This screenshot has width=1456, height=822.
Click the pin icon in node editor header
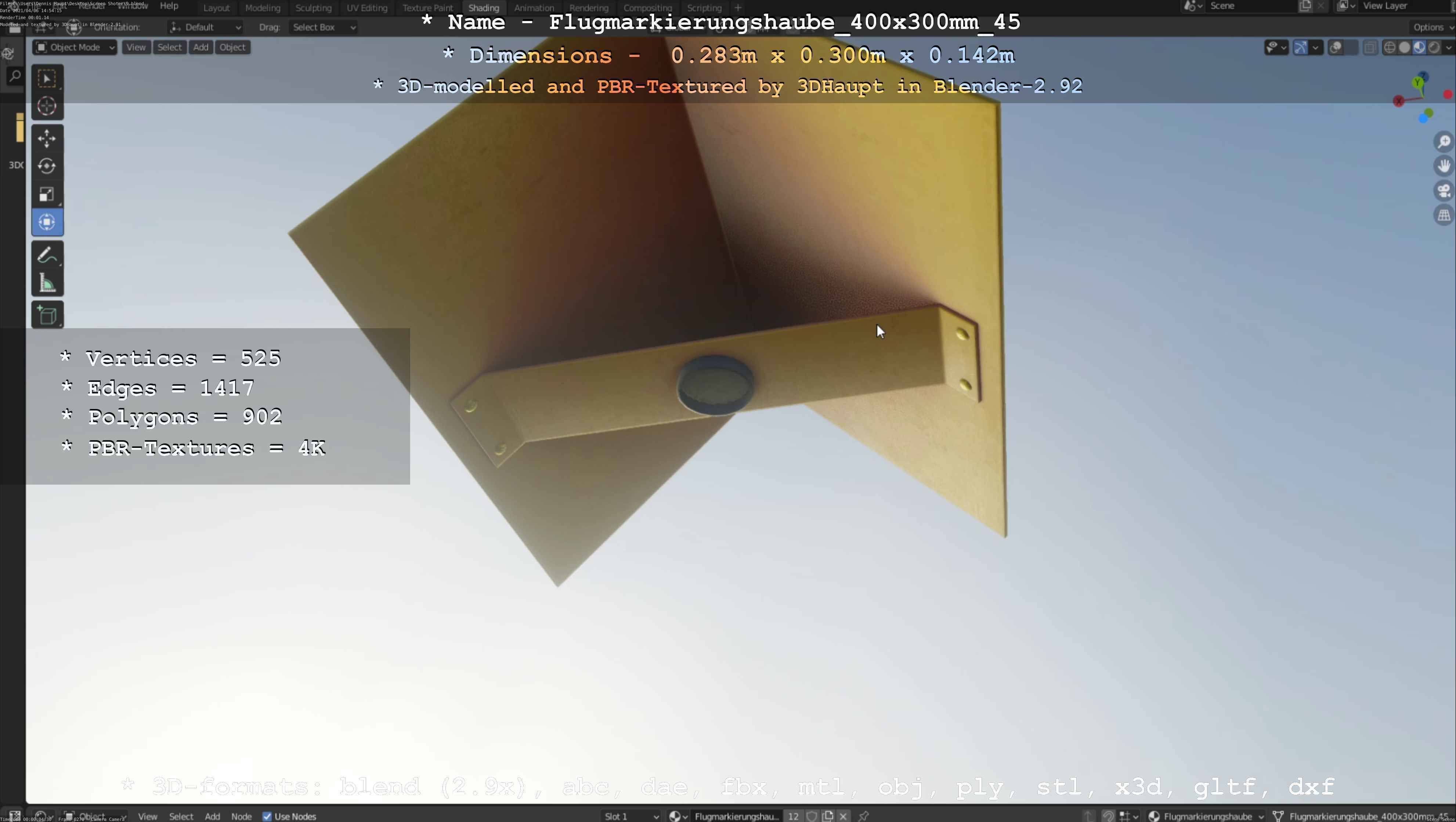[x=863, y=816]
